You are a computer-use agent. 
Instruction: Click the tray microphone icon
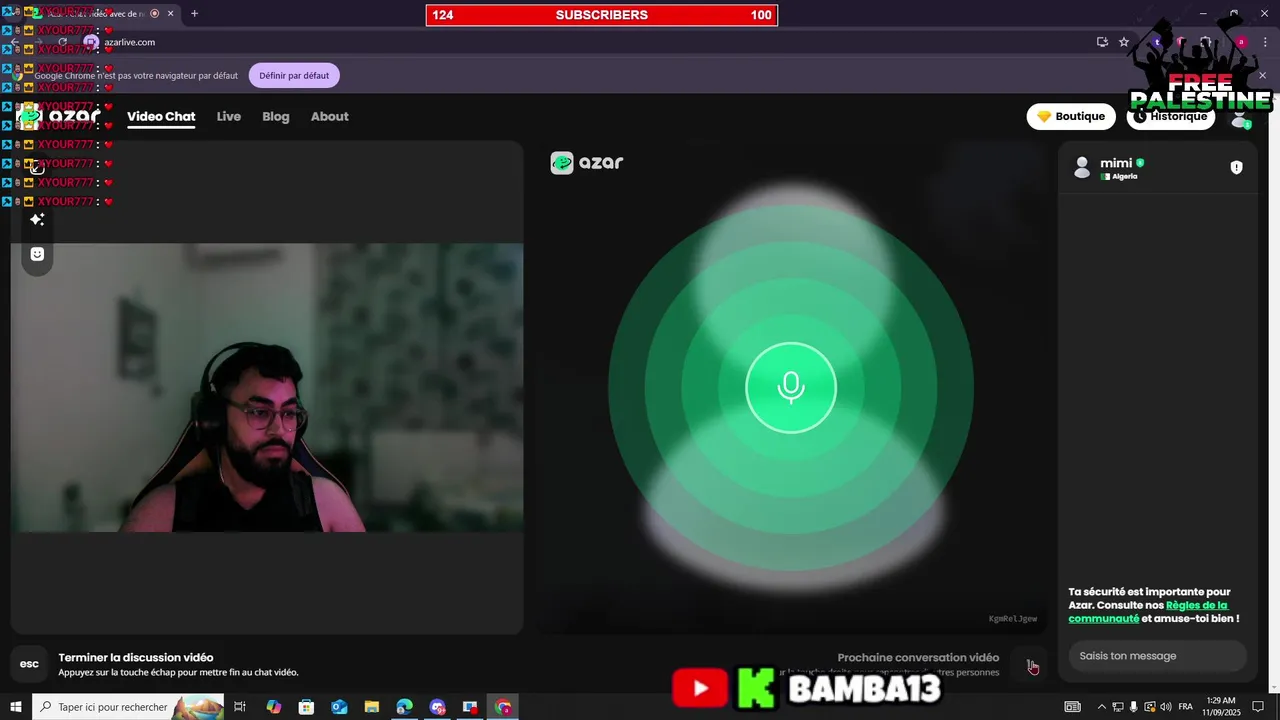tap(1133, 707)
